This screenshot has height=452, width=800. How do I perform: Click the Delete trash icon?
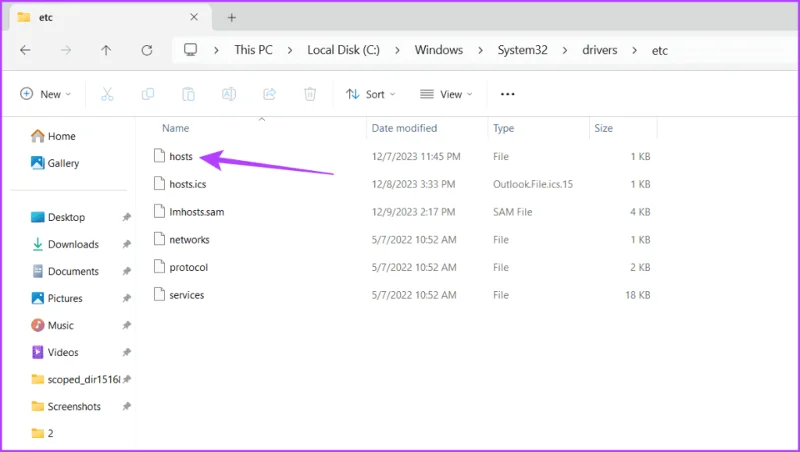pos(310,94)
